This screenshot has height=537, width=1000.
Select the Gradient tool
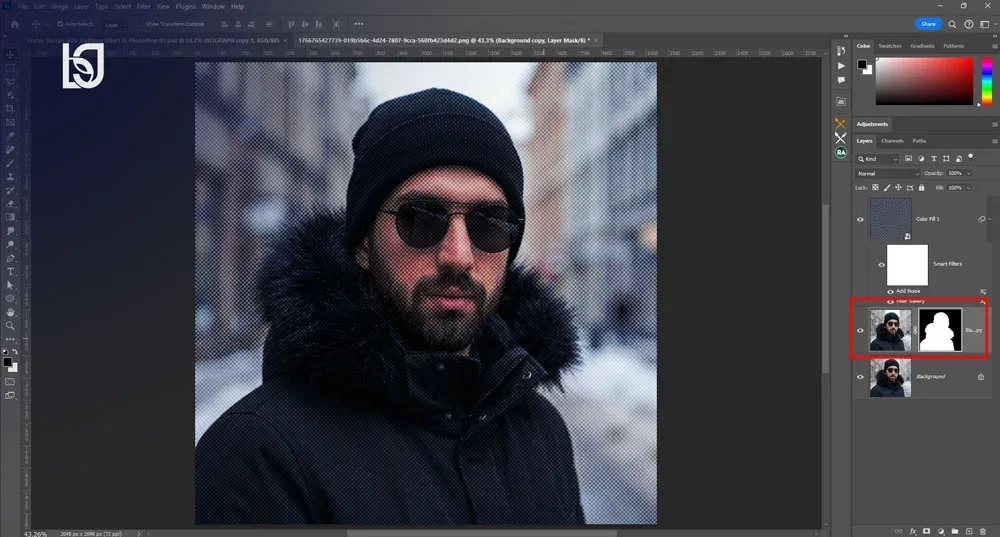(10, 217)
